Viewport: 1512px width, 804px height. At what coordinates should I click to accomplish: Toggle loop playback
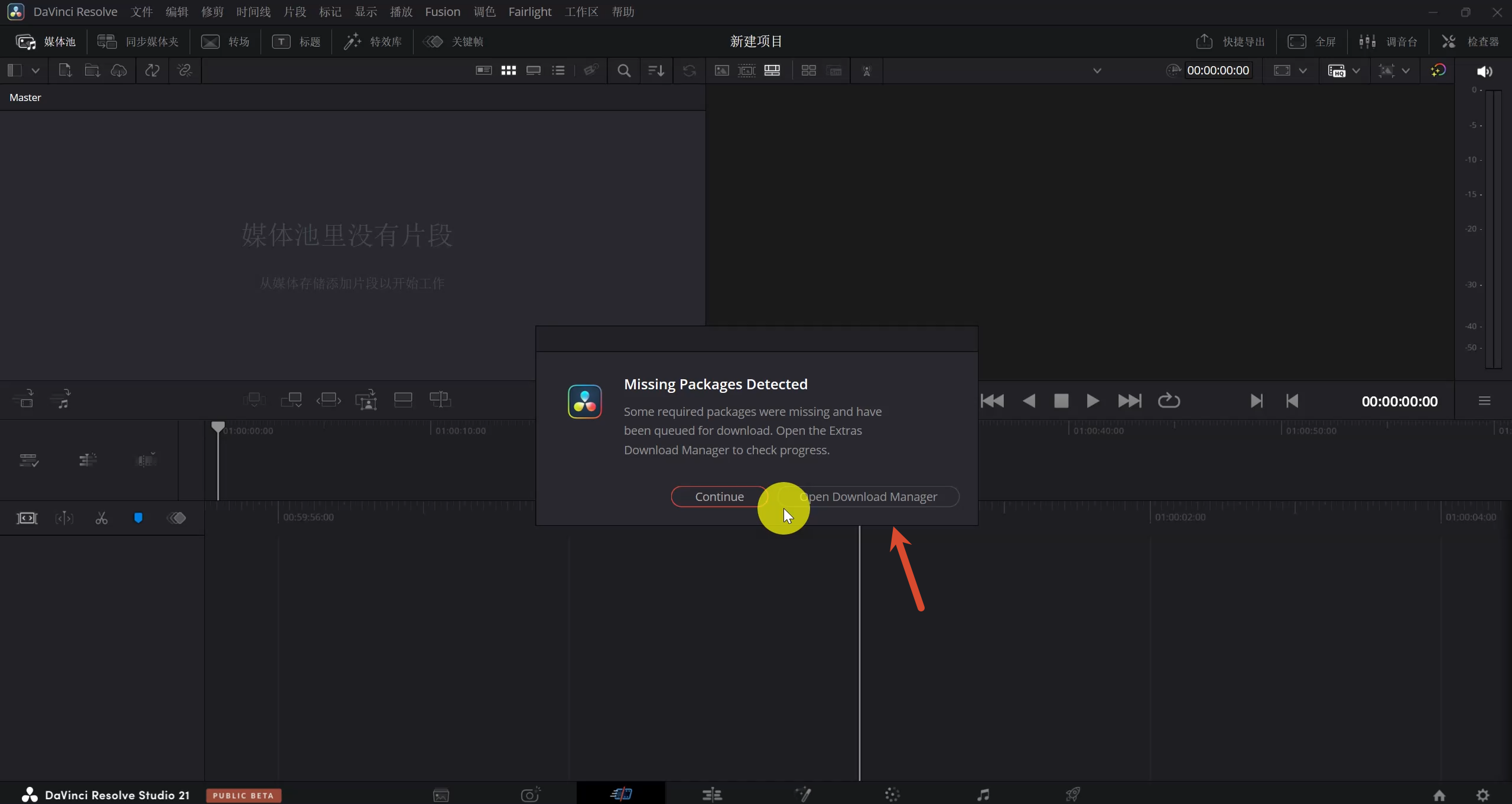[x=1169, y=401]
